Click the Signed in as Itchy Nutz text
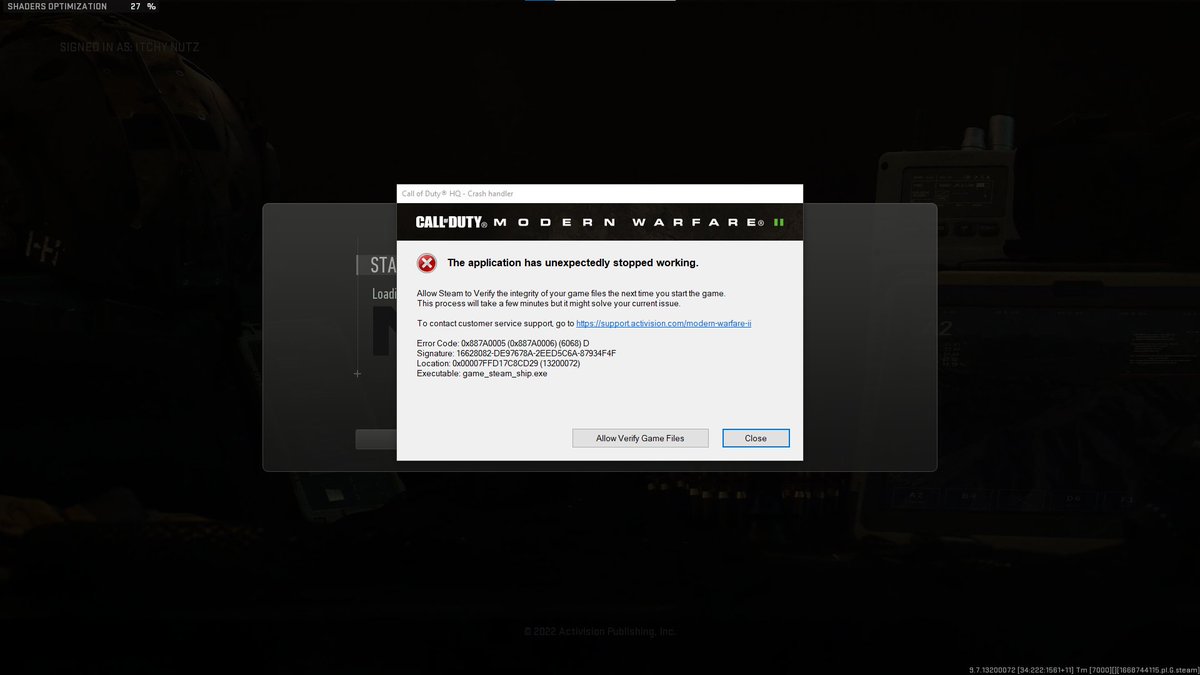The width and height of the screenshot is (1200, 675). [130, 46]
